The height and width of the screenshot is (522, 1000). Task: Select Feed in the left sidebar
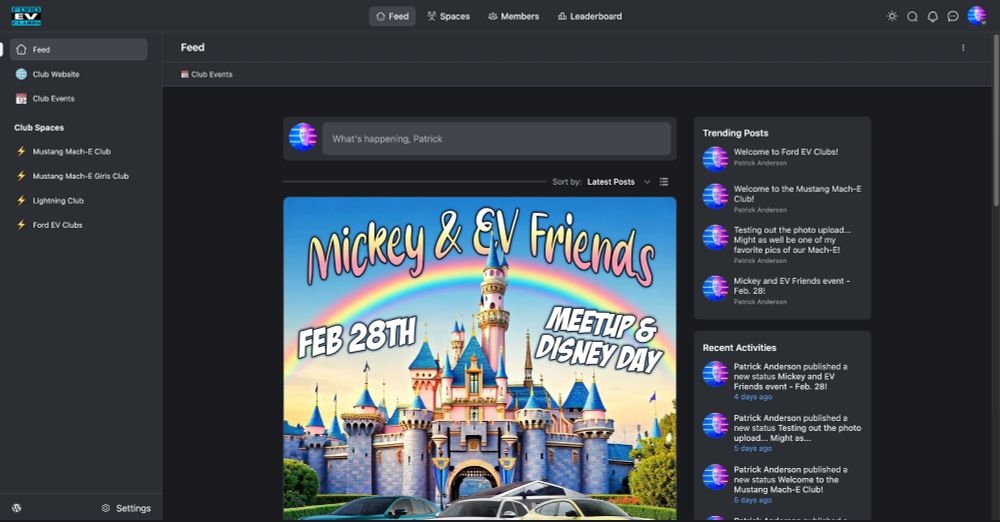coord(78,50)
